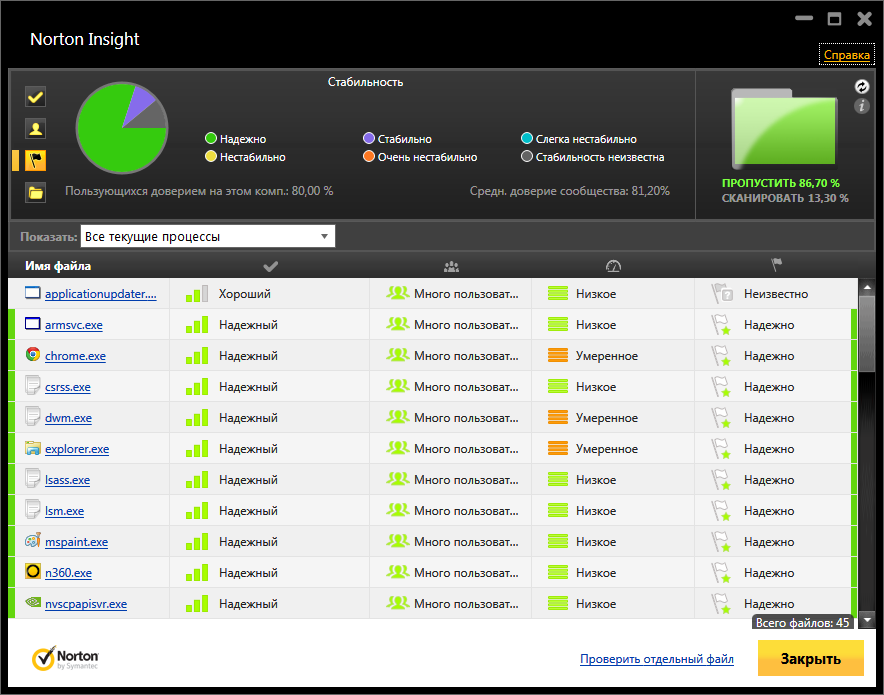The height and width of the screenshot is (695, 884).
Task: Click the orange Очень нестабильно legend swatch
Action: (x=369, y=156)
